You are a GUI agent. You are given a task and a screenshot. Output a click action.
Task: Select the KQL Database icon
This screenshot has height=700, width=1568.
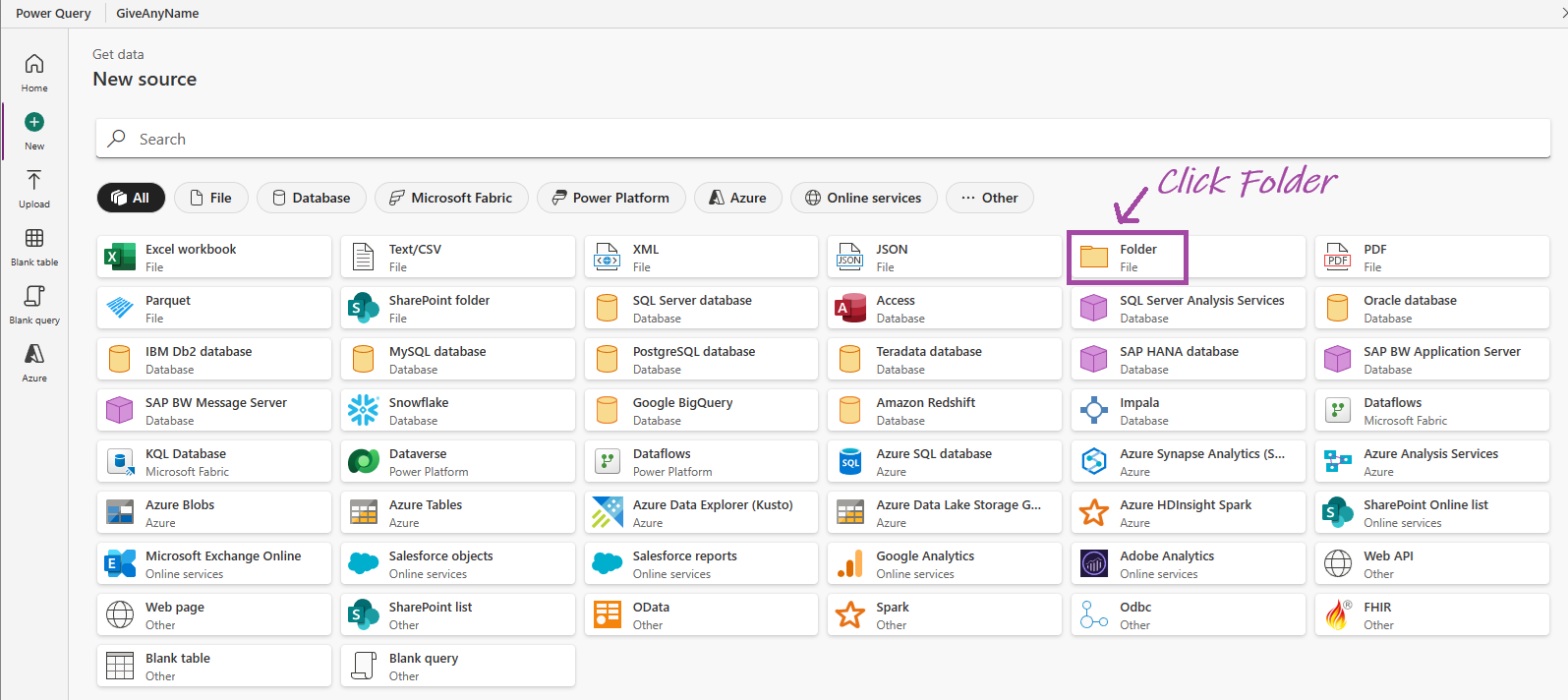pyautogui.click(x=120, y=462)
